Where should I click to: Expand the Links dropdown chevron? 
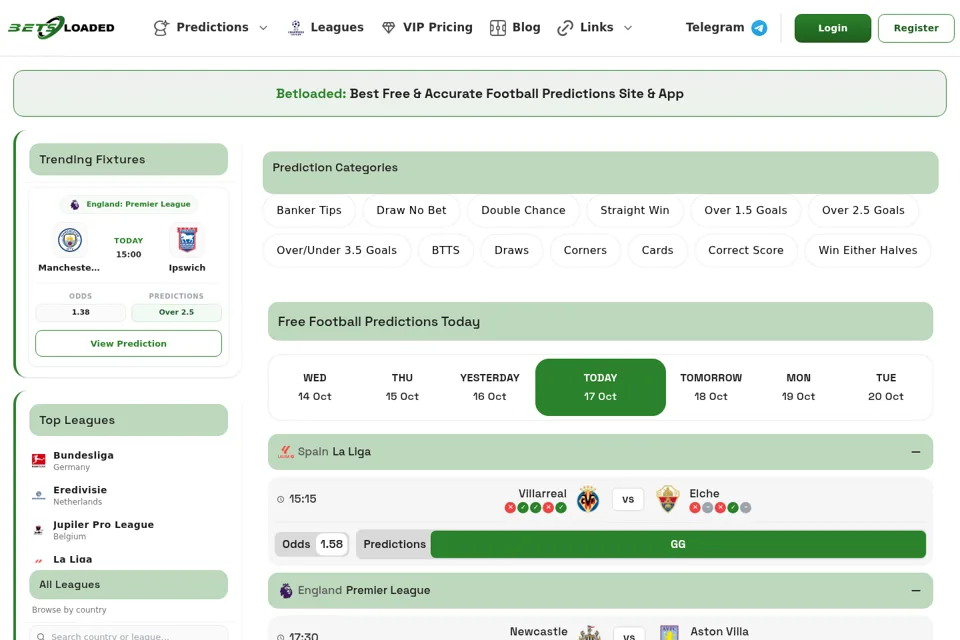pos(628,28)
